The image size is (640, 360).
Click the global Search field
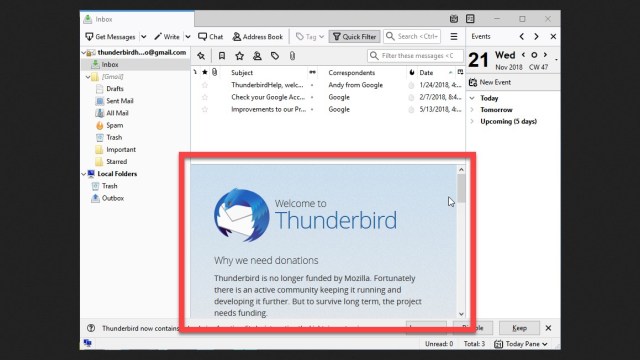(x=412, y=36)
